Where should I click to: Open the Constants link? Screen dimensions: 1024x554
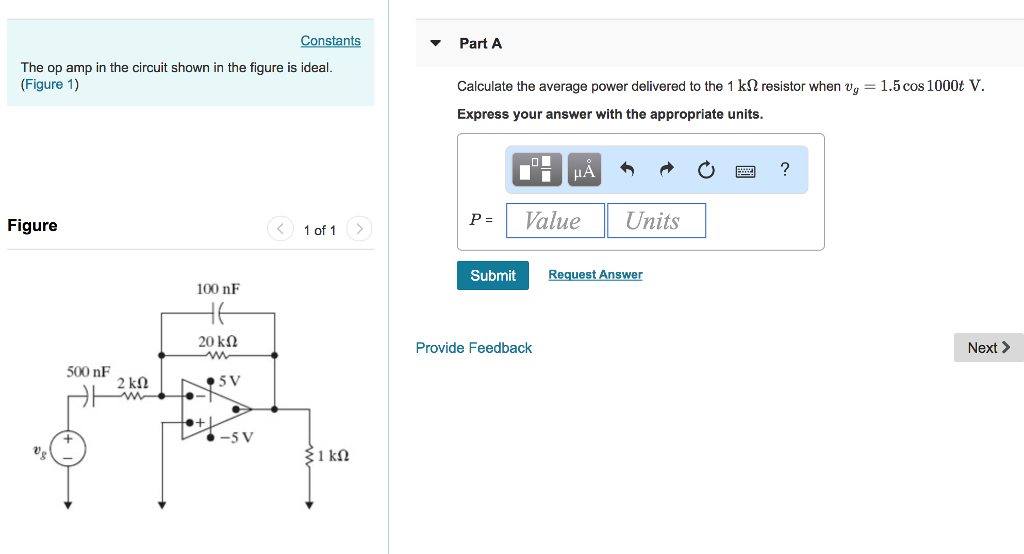click(330, 41)
